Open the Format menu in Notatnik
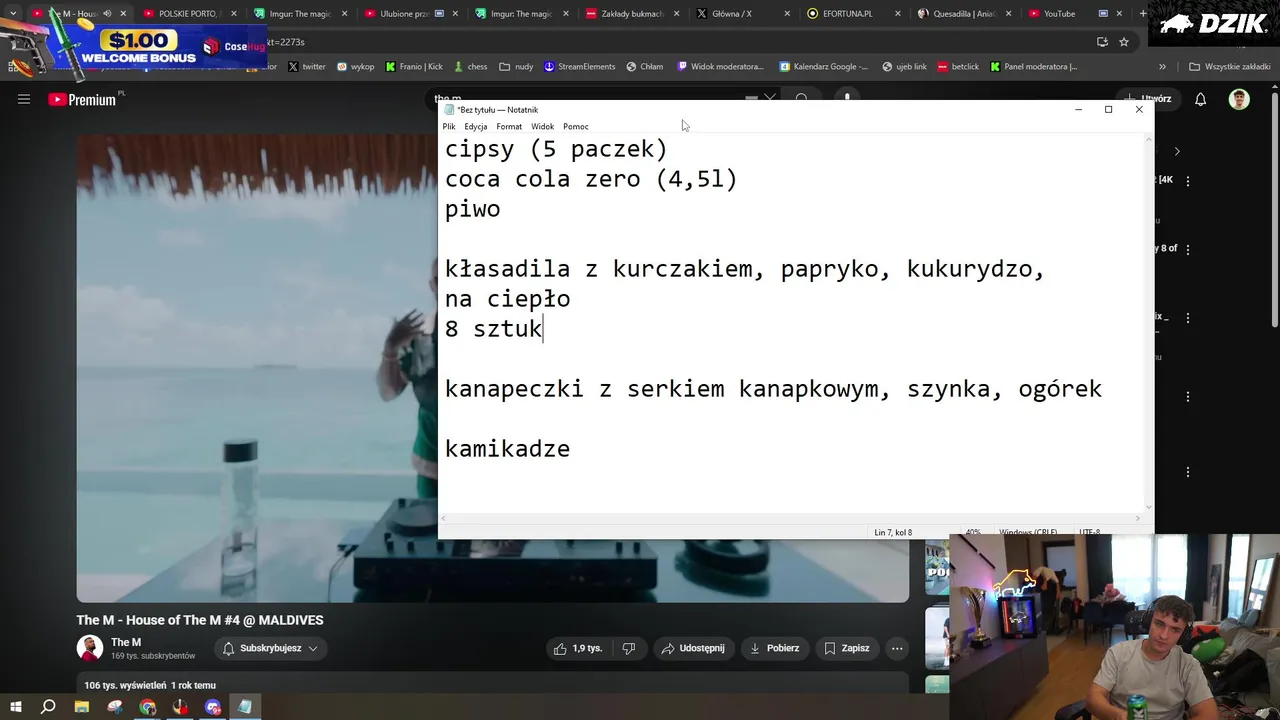 click(509, 126)
